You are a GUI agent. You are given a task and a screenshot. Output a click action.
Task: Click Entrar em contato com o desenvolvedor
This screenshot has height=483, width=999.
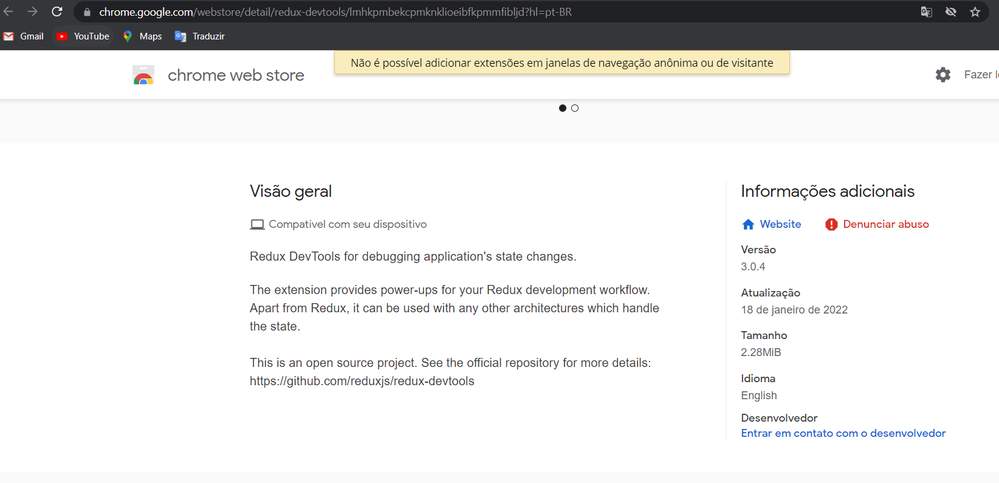[843, 433]
